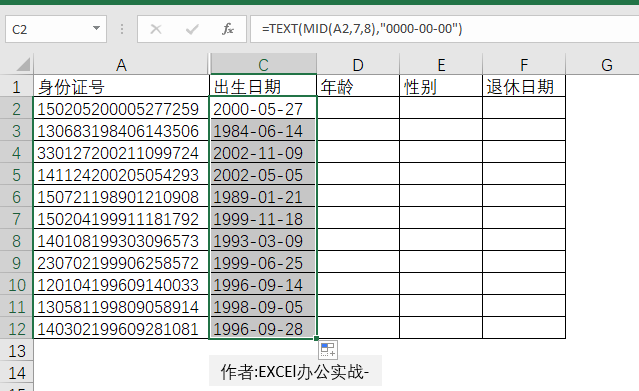Select column F header
639x391 pixels.
pos(524,64)
